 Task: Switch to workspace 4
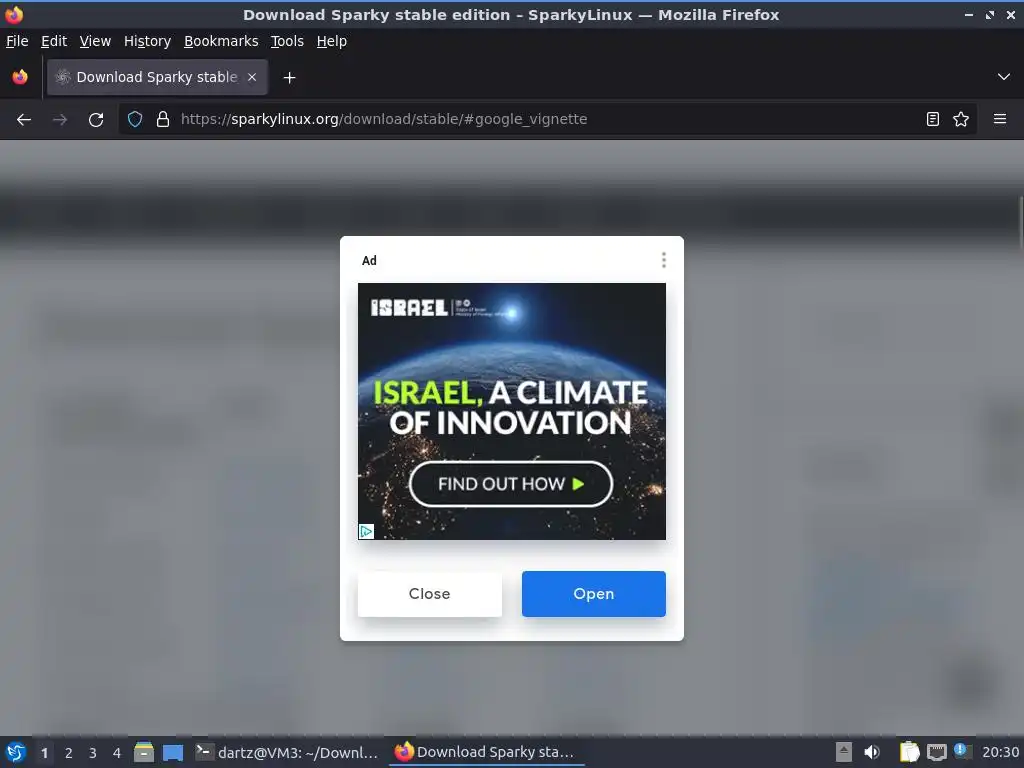[x=117, y=753]
